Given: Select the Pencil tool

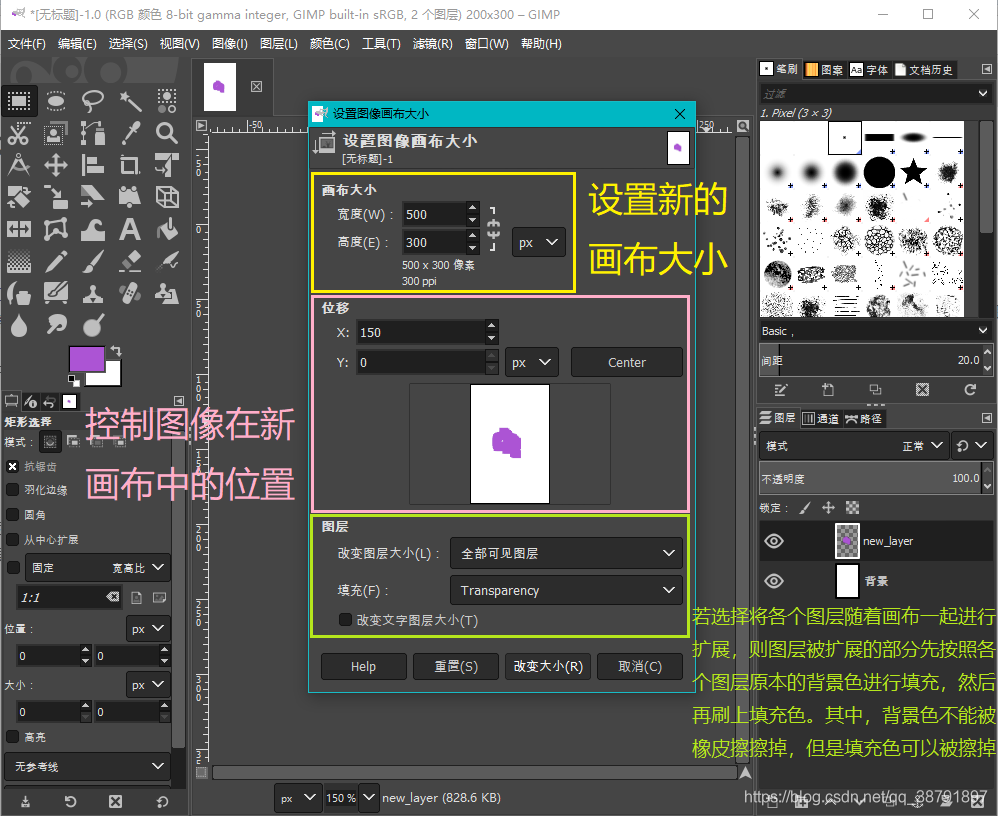Looking at the screenshot, I should 55,261.
